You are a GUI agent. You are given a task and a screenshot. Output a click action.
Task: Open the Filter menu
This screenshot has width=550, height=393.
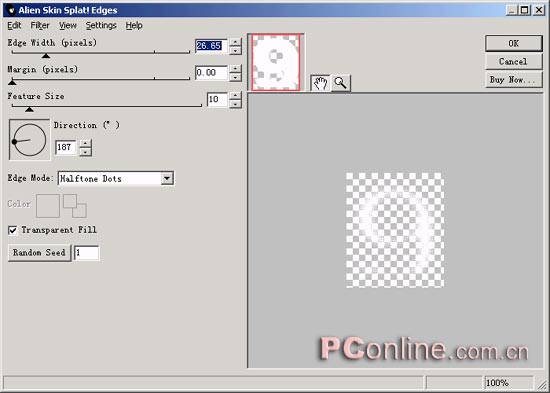pyautogui.click(x=40, y=26)
